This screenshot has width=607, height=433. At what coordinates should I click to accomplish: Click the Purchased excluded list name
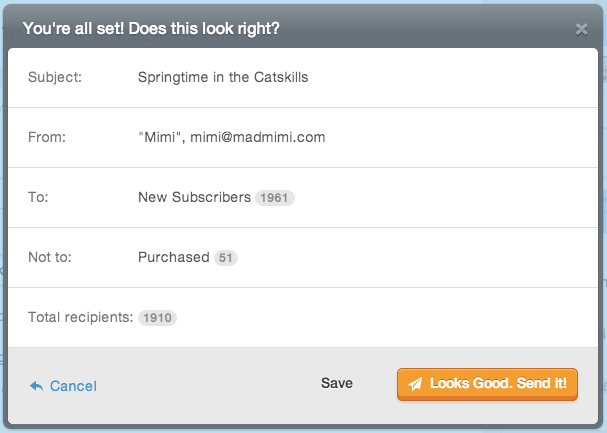[173, 257]
